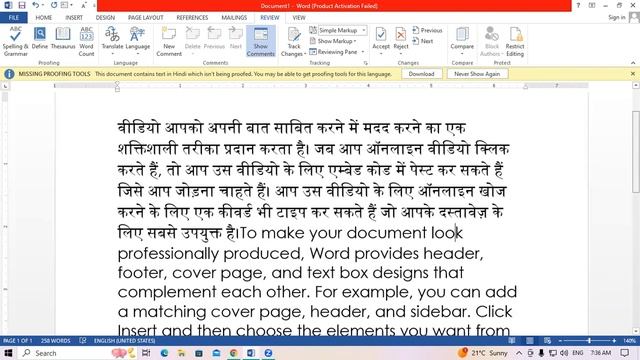The image size is (640, 360).
Task: Reject the tracked change
Action: click(401, 41)
